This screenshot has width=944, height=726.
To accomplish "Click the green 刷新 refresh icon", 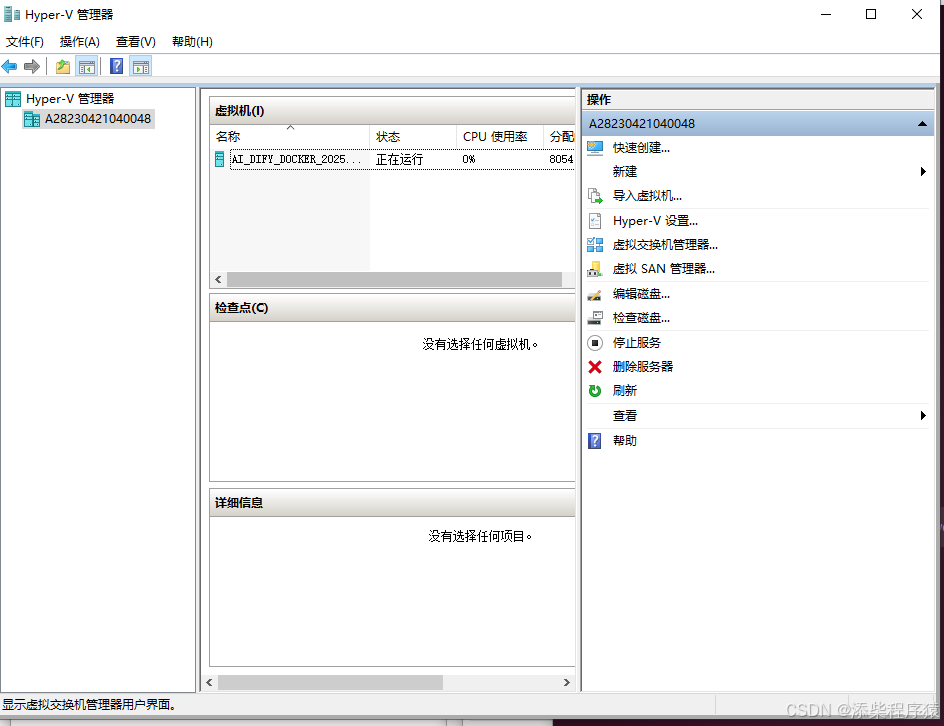I will click(595, 391).
